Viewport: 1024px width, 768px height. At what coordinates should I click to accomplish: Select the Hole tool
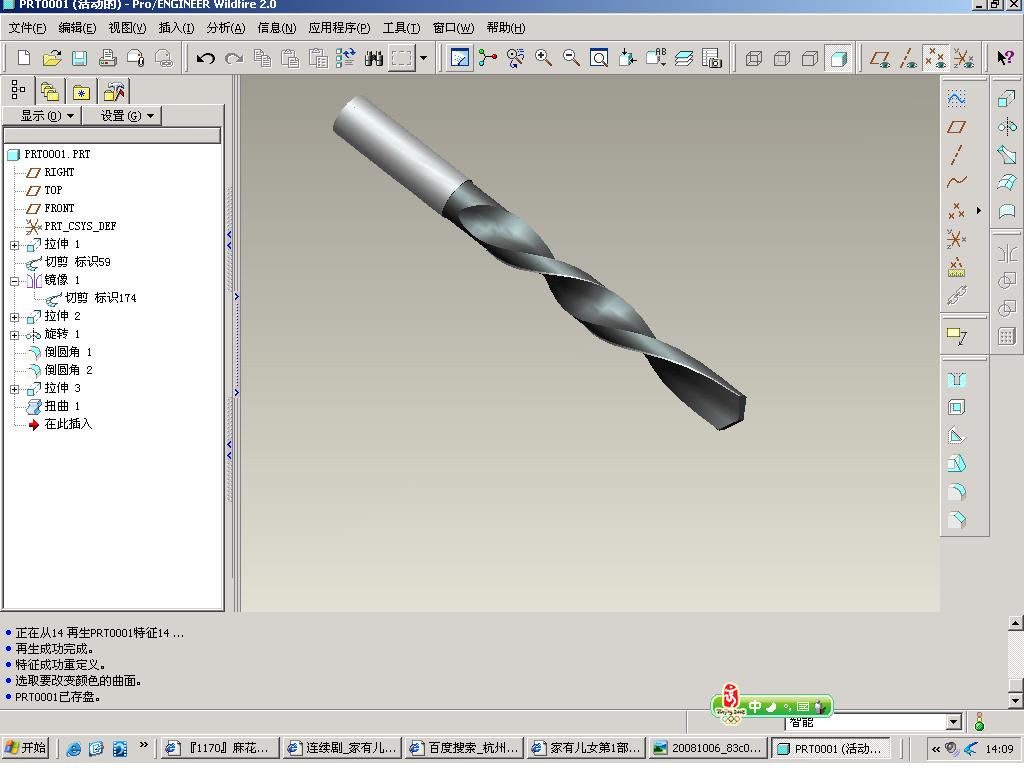pyautogui.click(x=956, y=379)
